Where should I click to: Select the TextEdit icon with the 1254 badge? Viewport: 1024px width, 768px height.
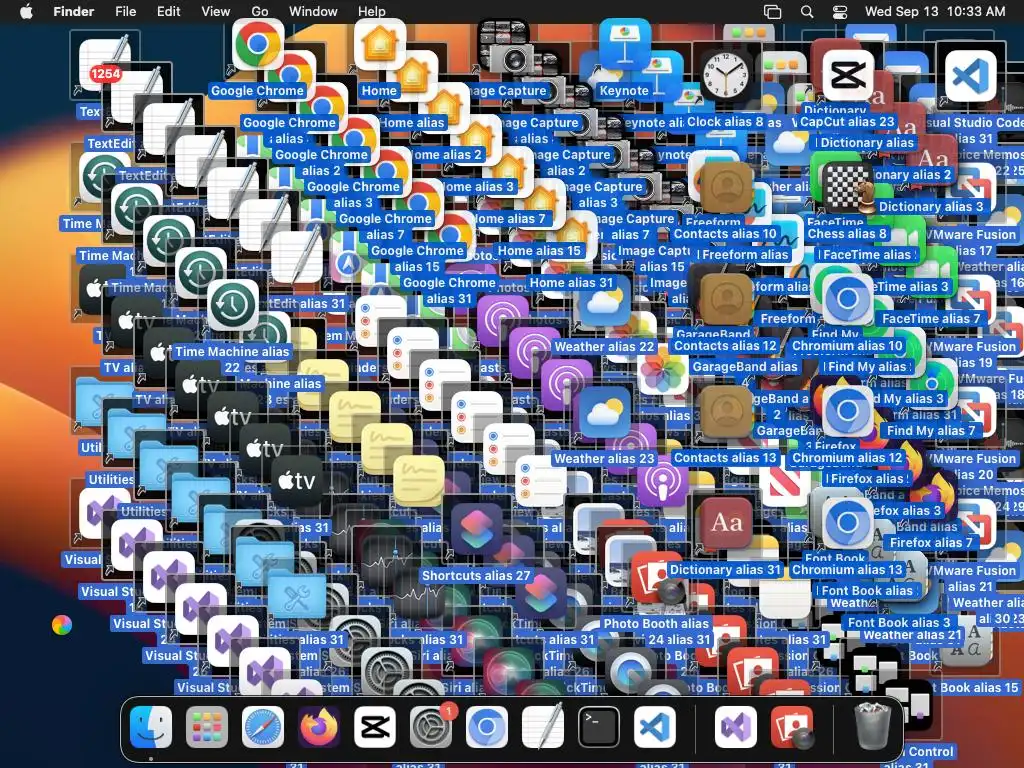(104, 64)
